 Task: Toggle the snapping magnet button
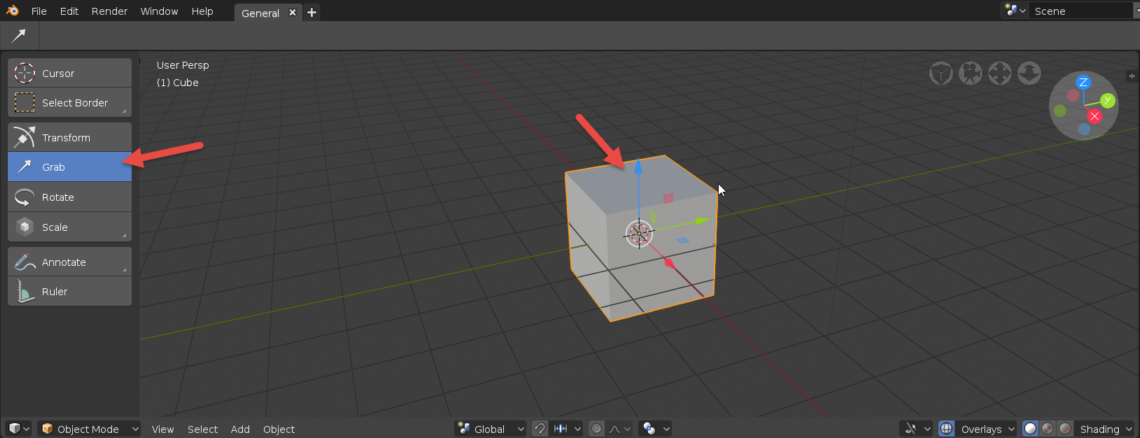[539, 429]
